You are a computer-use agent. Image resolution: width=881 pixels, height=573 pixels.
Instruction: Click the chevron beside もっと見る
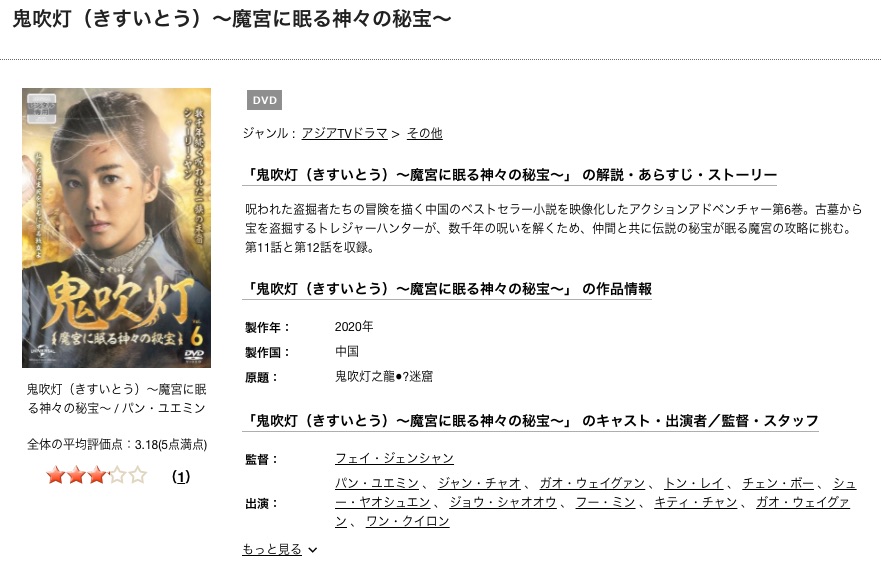(x=313, y=550)
